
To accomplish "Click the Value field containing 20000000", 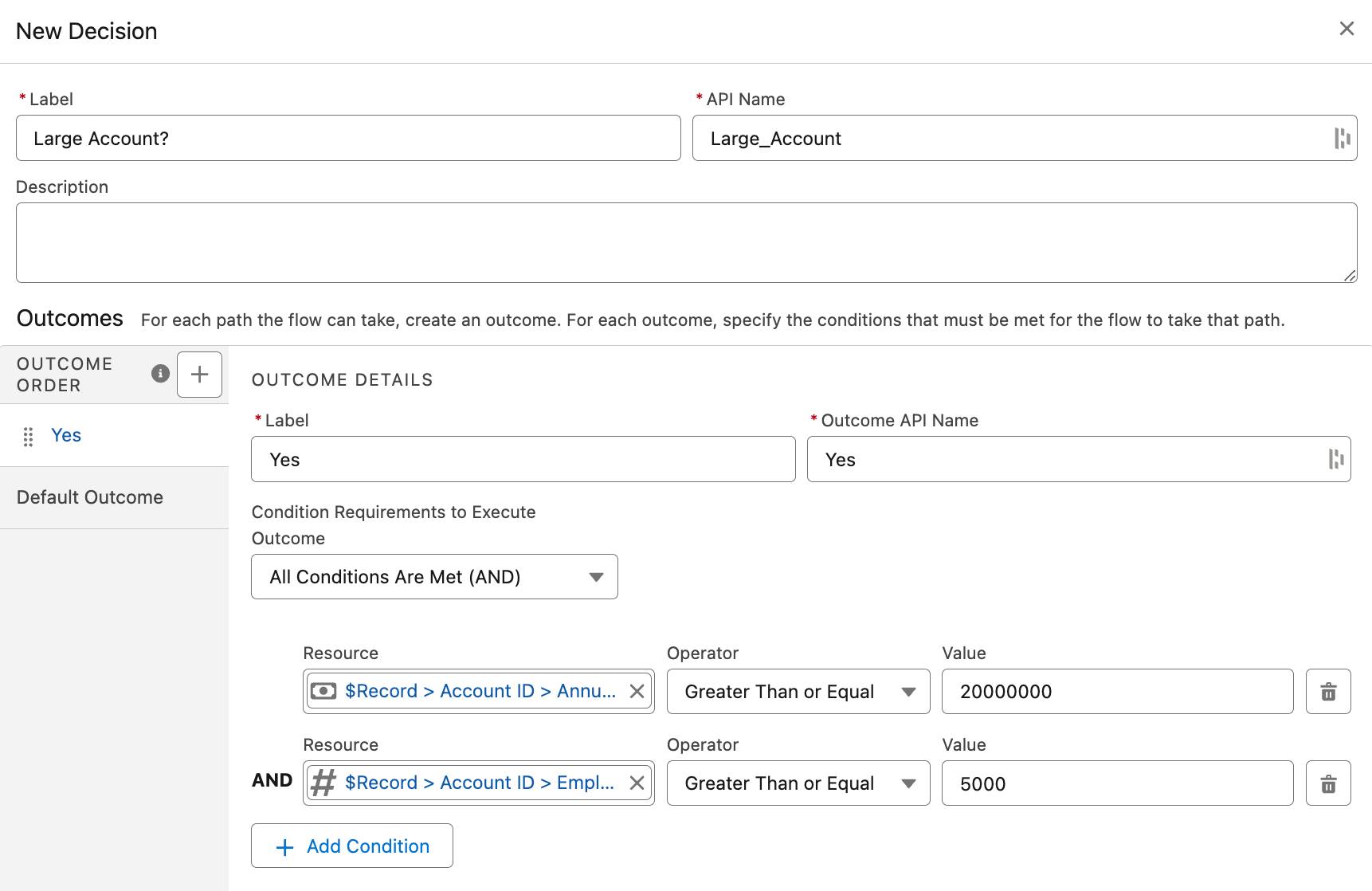I will click(x=1115, y=691).
